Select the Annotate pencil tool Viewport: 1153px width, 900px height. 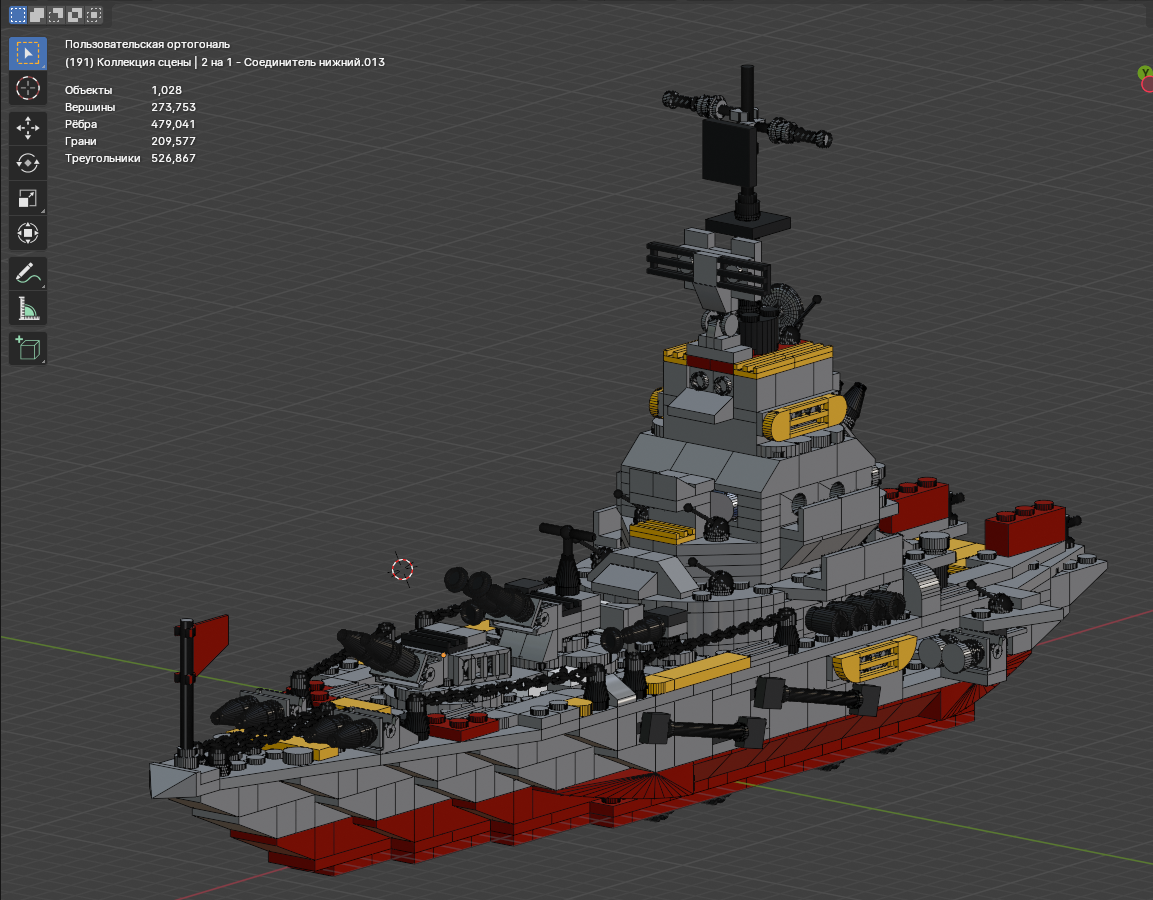pyautogui.click(x=28, y=273)
